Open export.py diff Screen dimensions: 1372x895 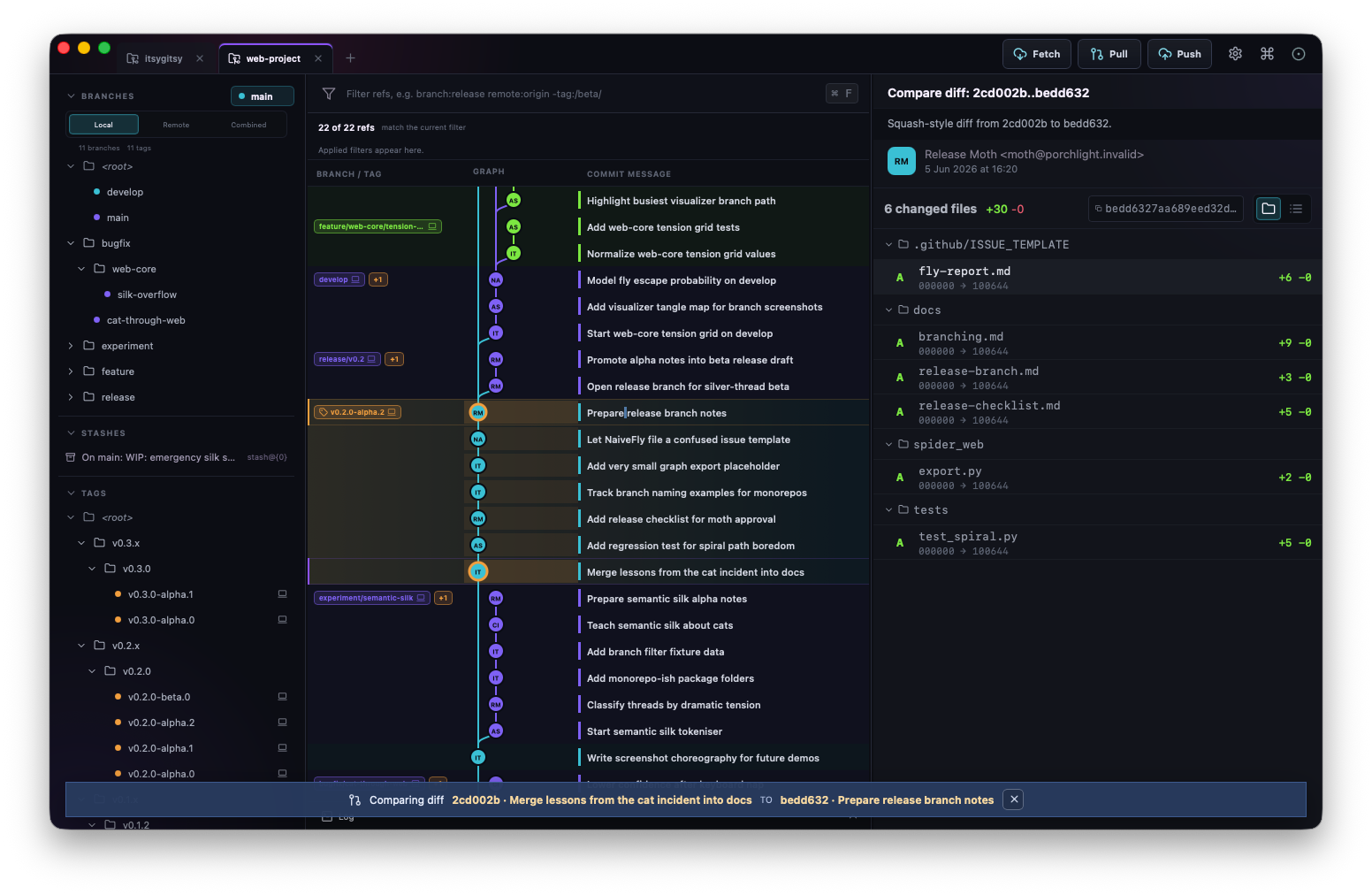click(1096, 478)
